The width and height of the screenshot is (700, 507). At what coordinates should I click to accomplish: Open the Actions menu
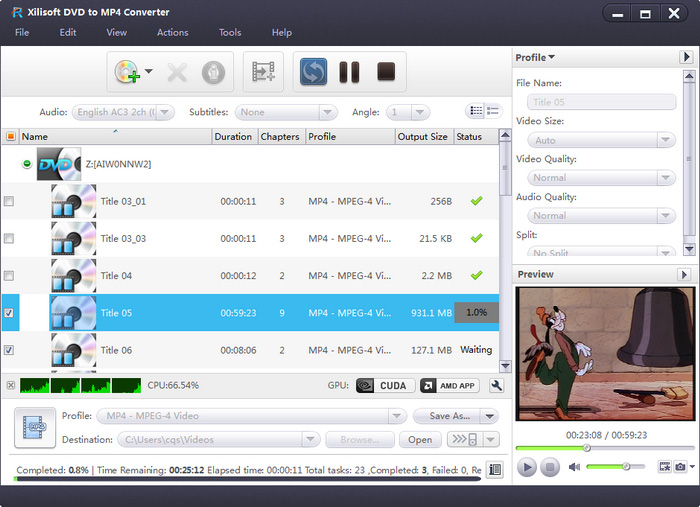(172, 32)
